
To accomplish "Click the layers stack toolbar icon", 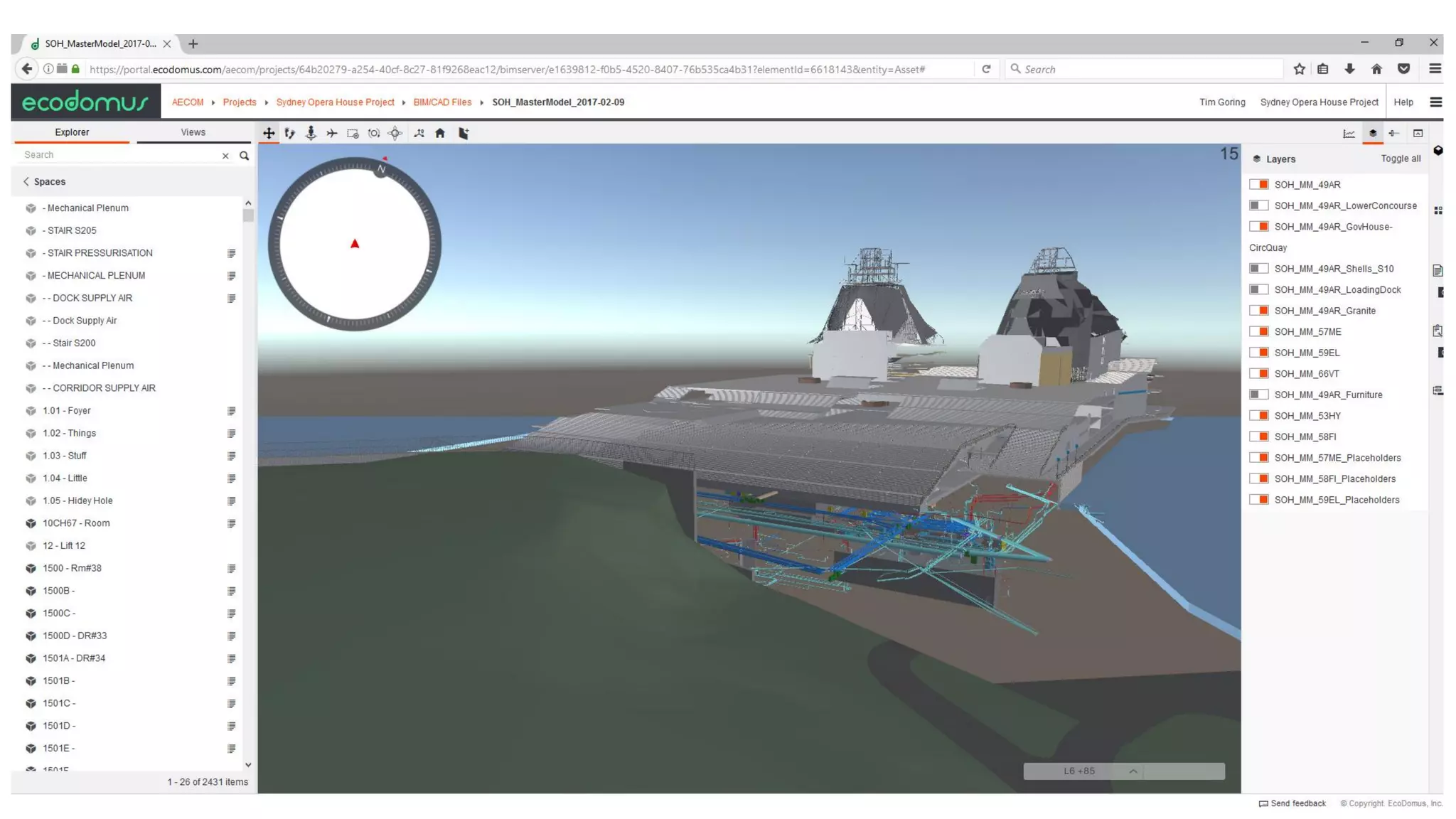I will tap(1373, 133).
